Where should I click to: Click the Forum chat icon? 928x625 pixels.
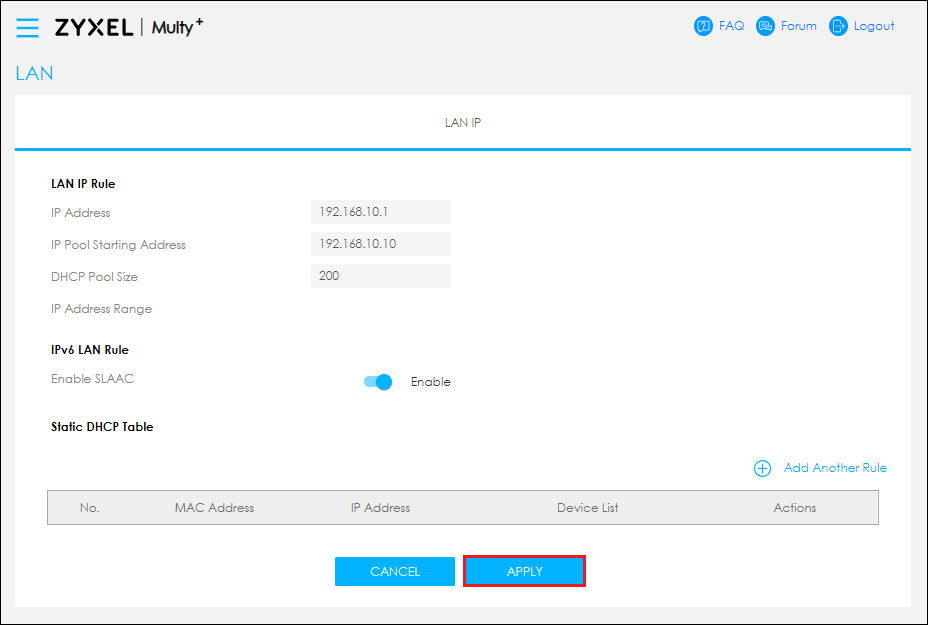coord(765,26)
